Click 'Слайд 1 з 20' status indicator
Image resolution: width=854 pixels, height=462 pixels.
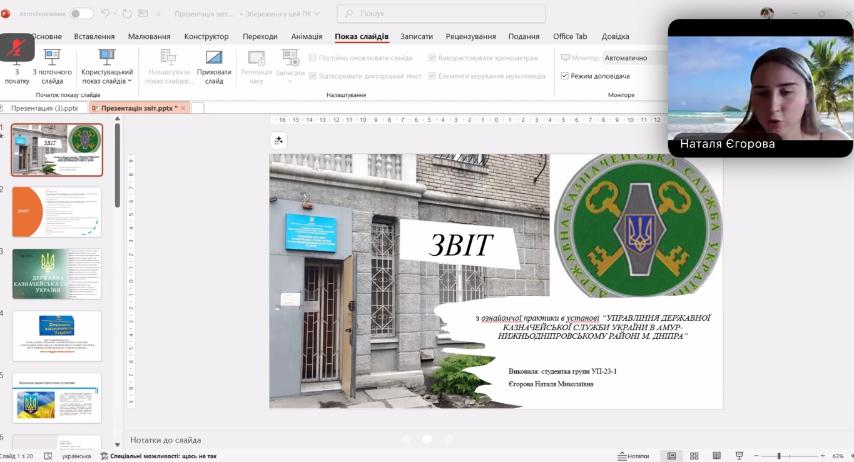tap(17, 456)
